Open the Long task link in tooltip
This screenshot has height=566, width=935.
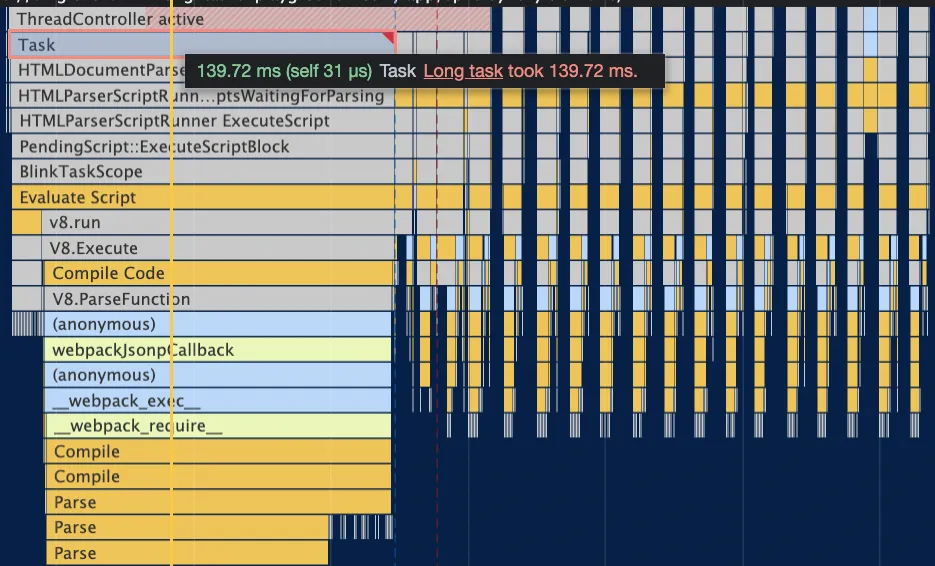pyautogui.click(x=463, y=71)
